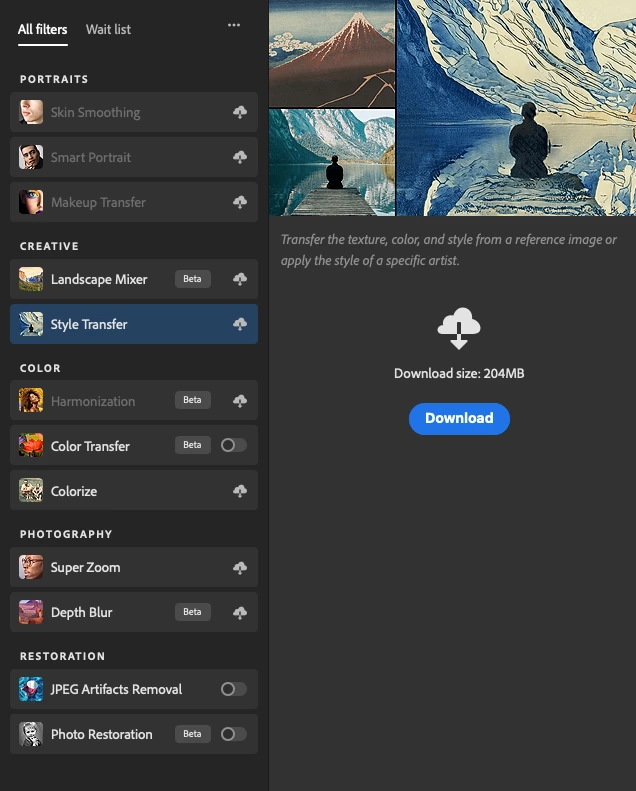Viewport: 636px width, 791px height.
Task: Click the large cloud download icon above download size
Action: [459, 328]
